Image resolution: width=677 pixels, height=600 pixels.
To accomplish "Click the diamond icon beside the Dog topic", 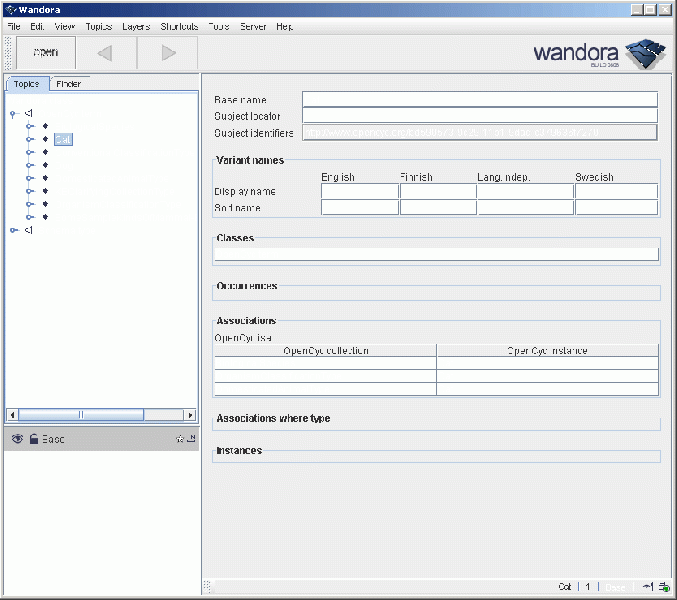I will click(x=45, y=166).
